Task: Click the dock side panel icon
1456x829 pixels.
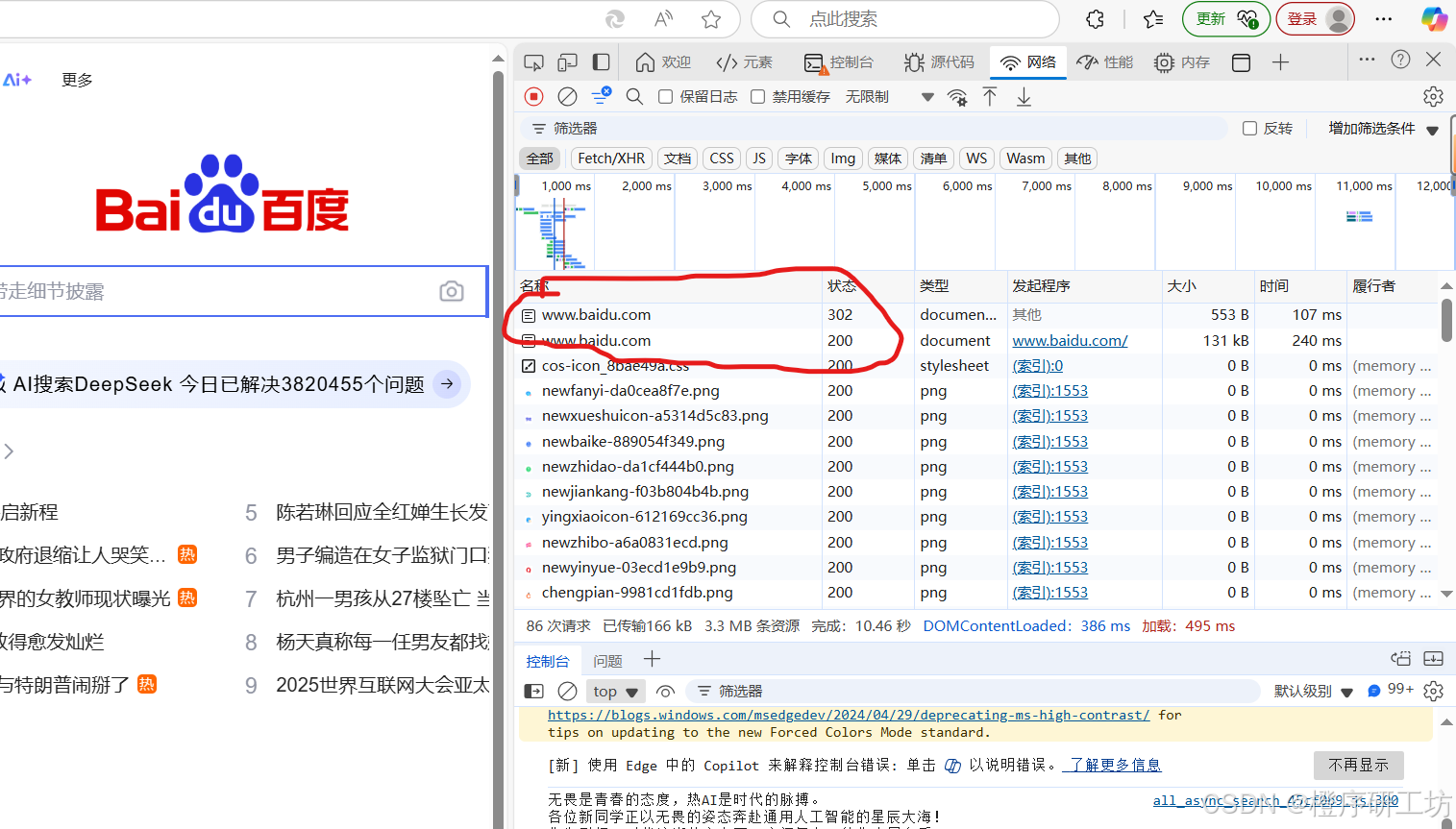Action: pos(601,62)
